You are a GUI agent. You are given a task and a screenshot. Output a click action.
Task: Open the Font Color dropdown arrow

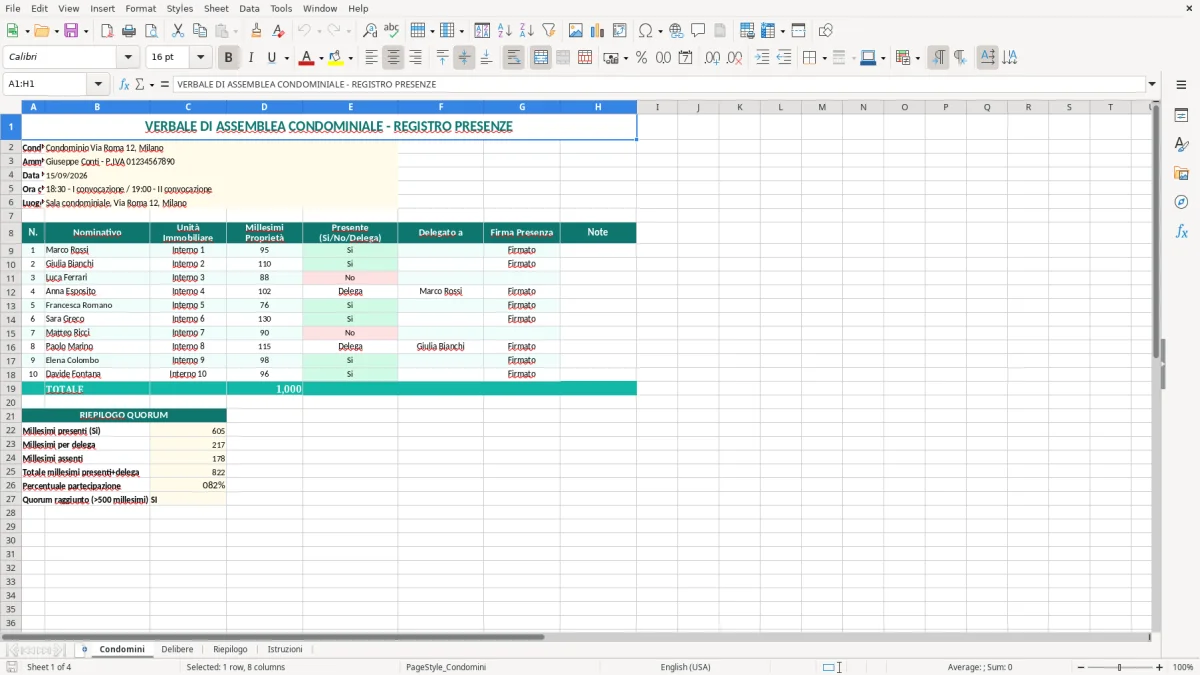tap(320, 58)
